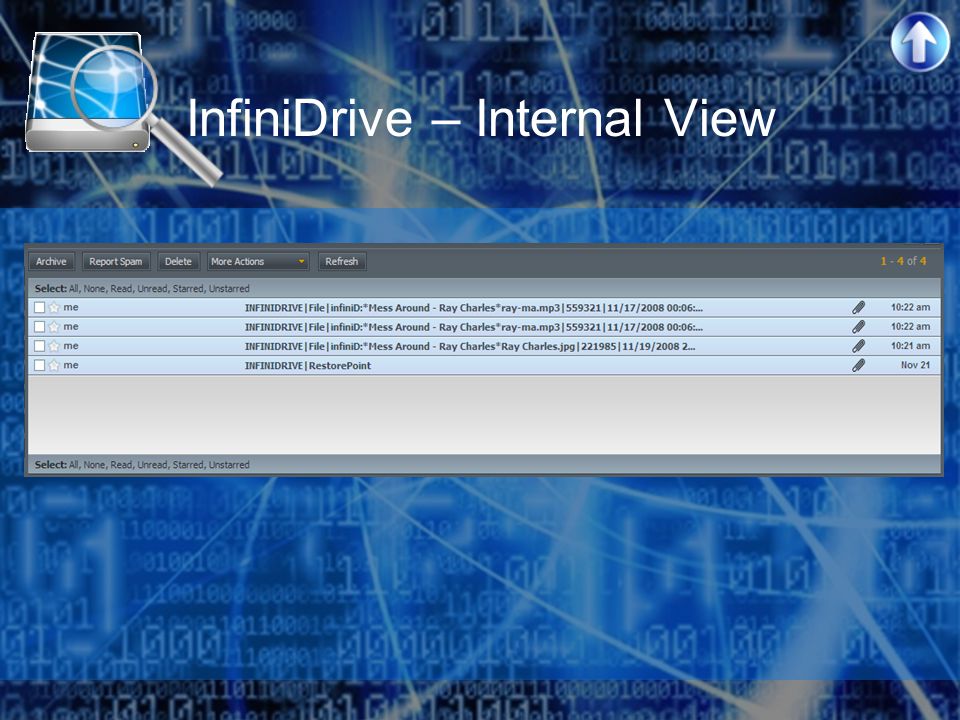960x720 pixels.
Task: Choose Starred in the footer Select row
Action: click(x=189, y=465)
